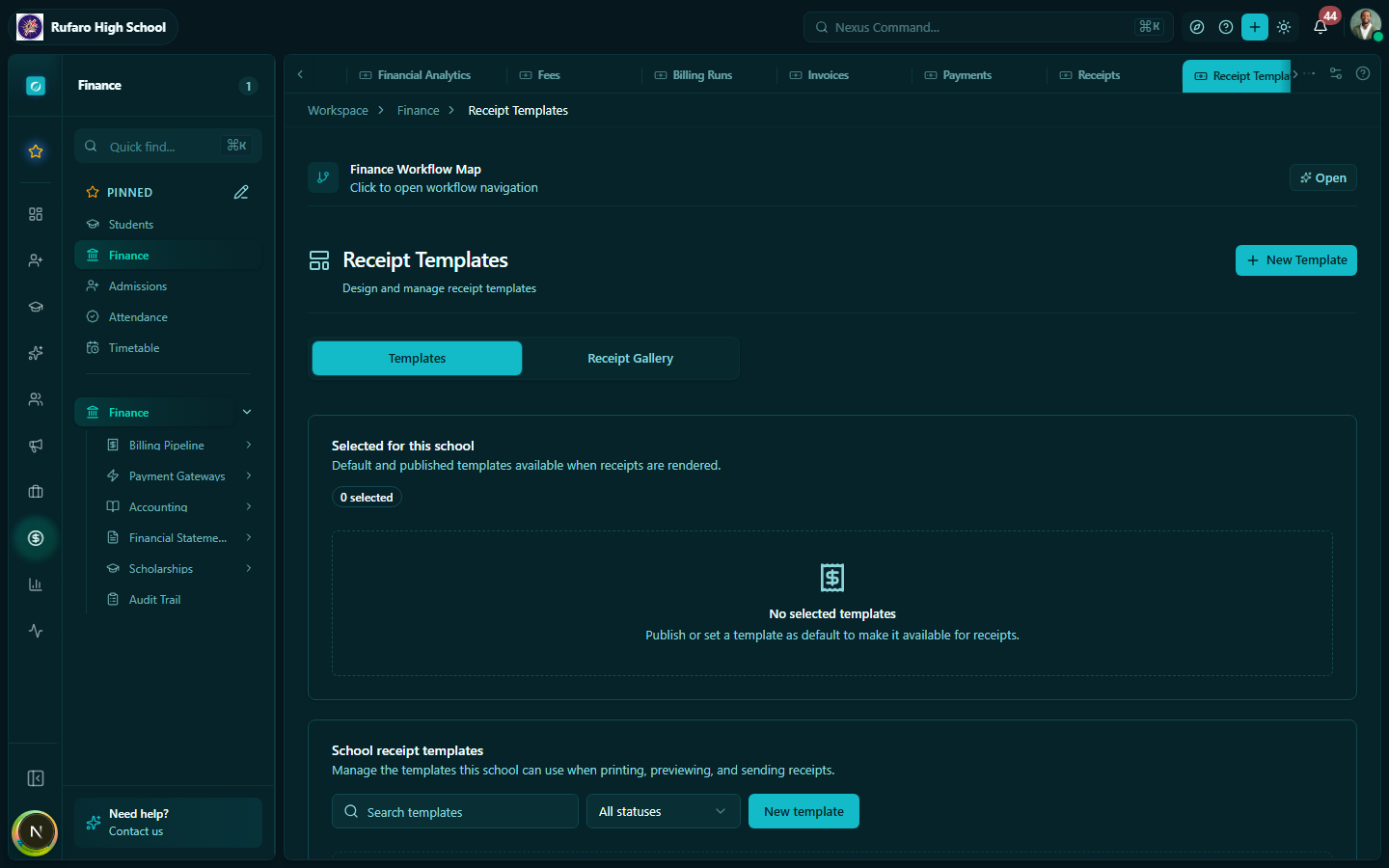Switch to the Fees tab

click(540, 75)
